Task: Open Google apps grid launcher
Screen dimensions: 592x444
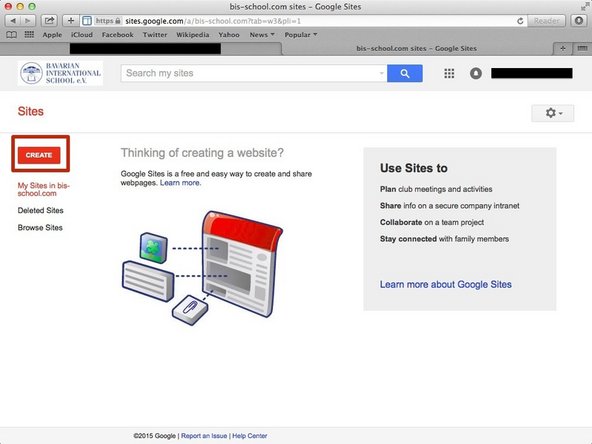Action: [449, 73]
